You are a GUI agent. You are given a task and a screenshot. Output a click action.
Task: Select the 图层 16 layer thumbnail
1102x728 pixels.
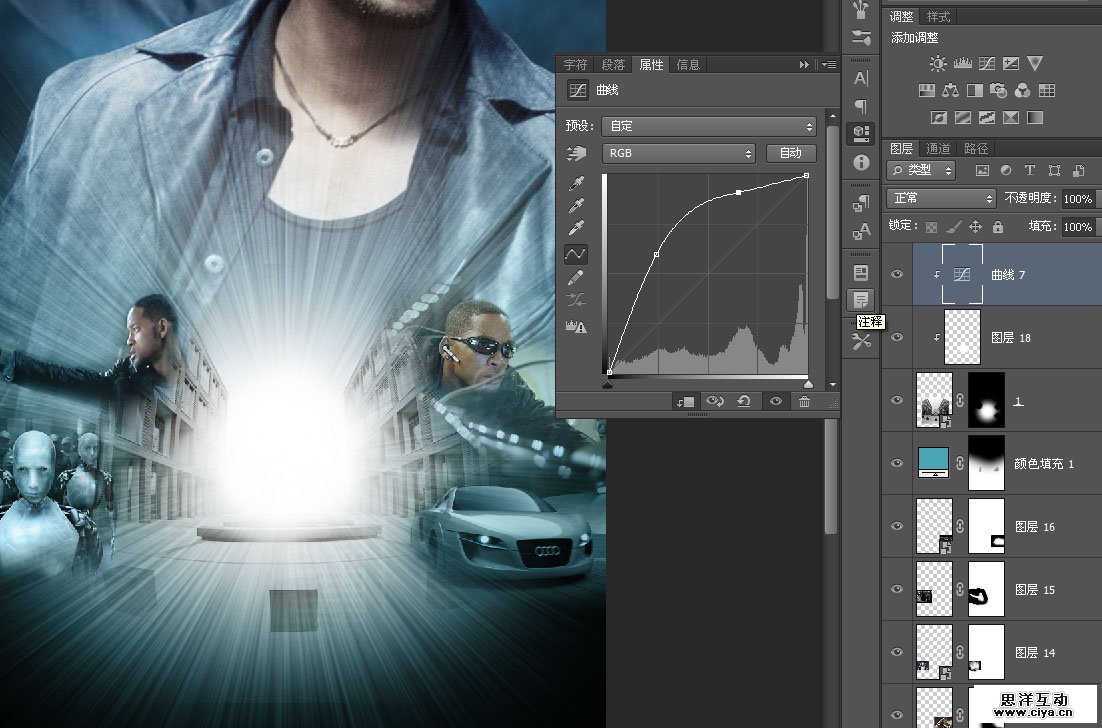coord(936,526)
